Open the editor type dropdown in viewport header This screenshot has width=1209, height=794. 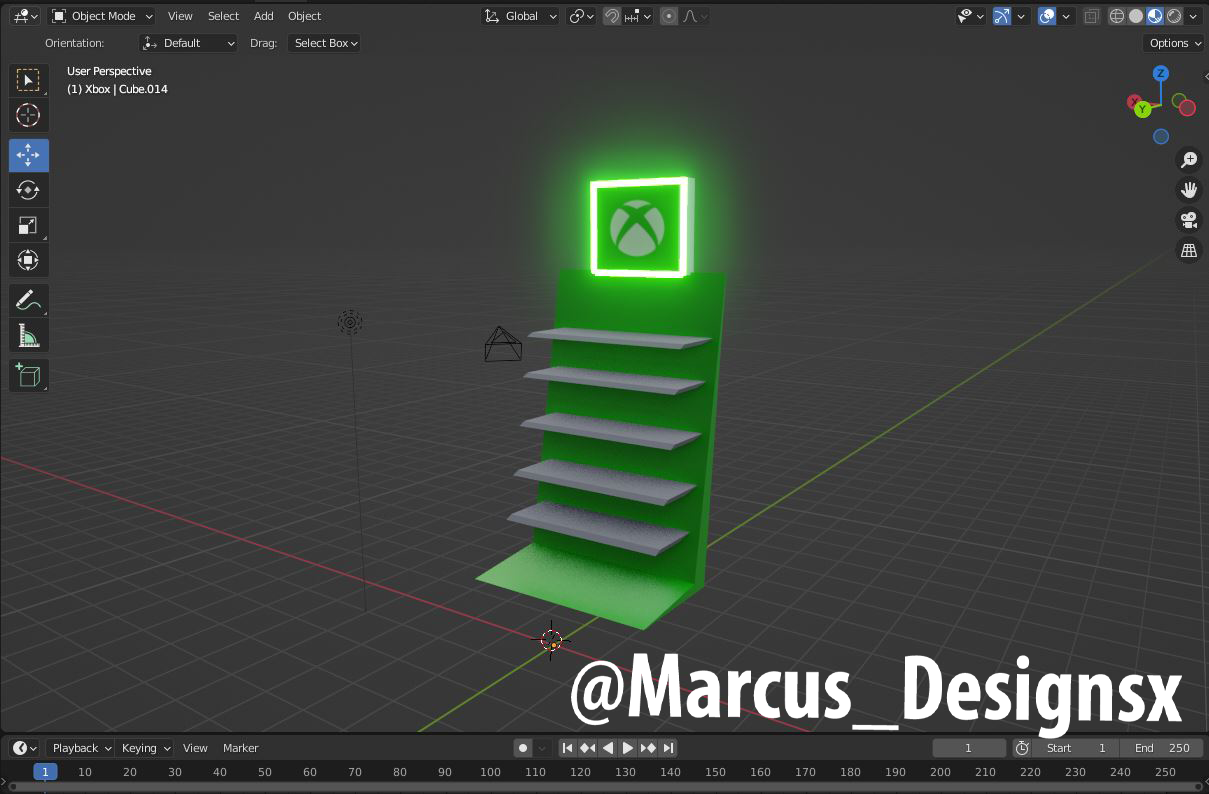tap(26, 16)
